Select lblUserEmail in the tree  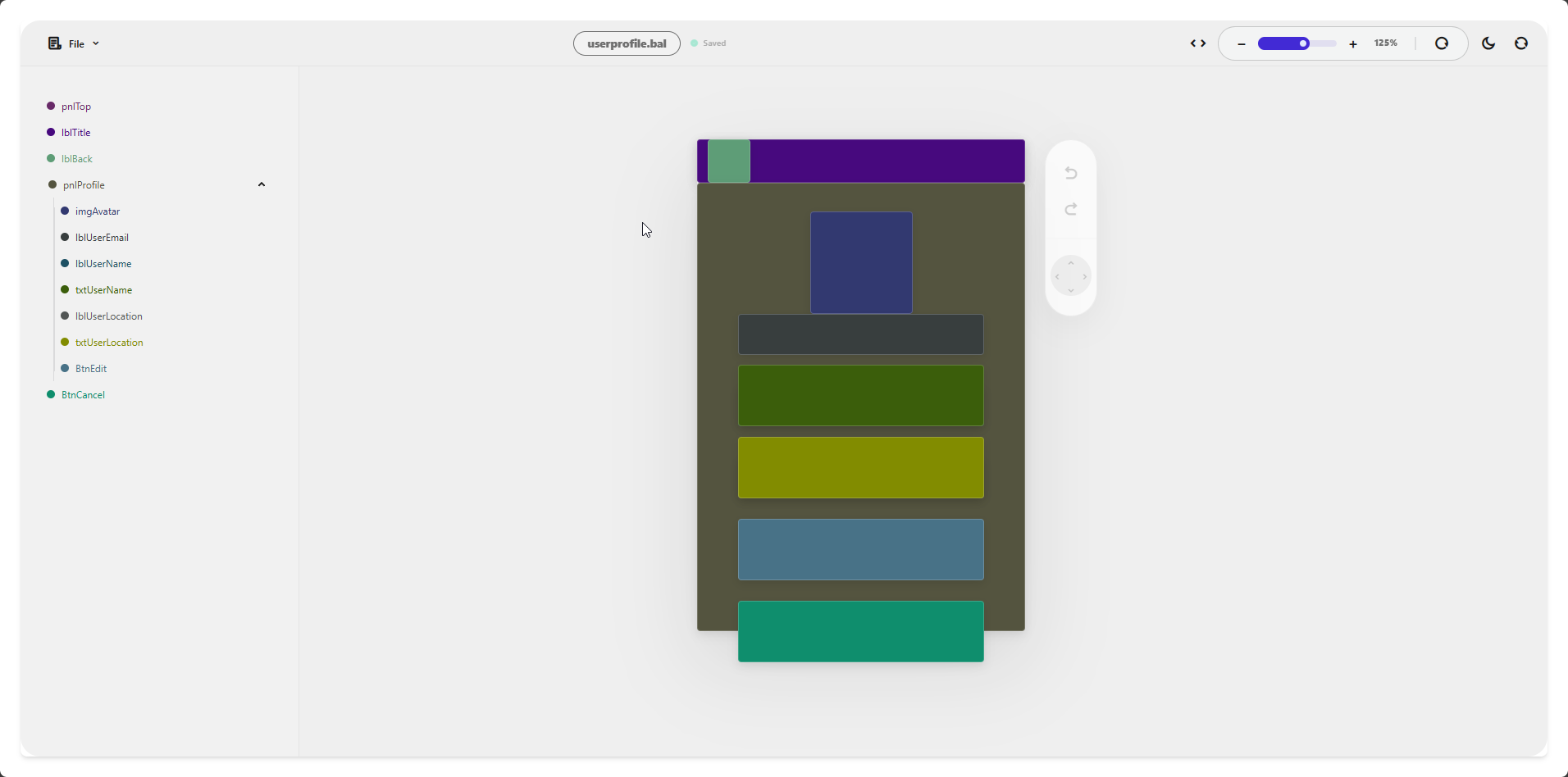pos(102,238)
